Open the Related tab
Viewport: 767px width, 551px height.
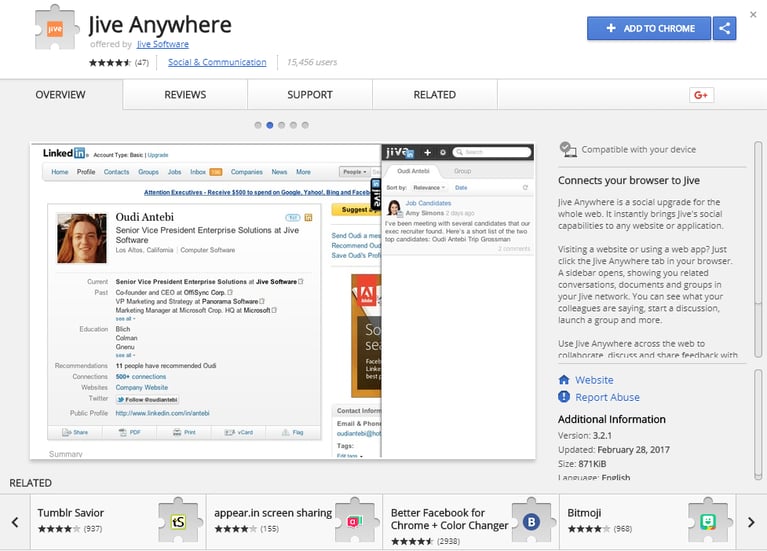point(434,94)
